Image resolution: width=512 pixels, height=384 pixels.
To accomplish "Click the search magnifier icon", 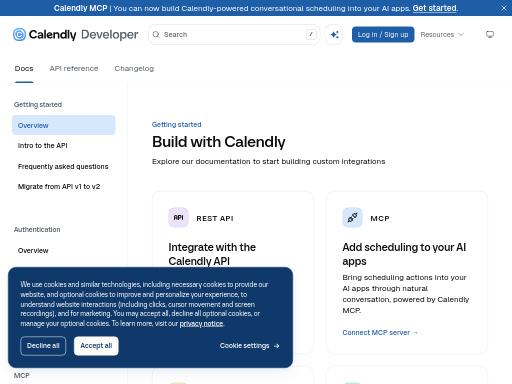I will tap(156, 34).
